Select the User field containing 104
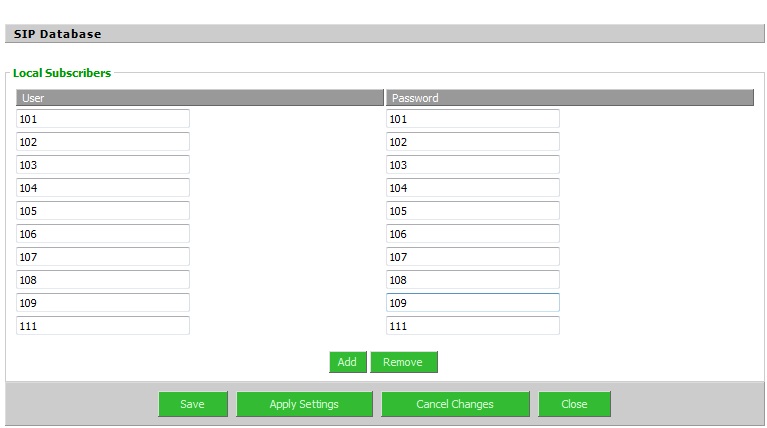The image size is (767, 428). pos(103,188)
